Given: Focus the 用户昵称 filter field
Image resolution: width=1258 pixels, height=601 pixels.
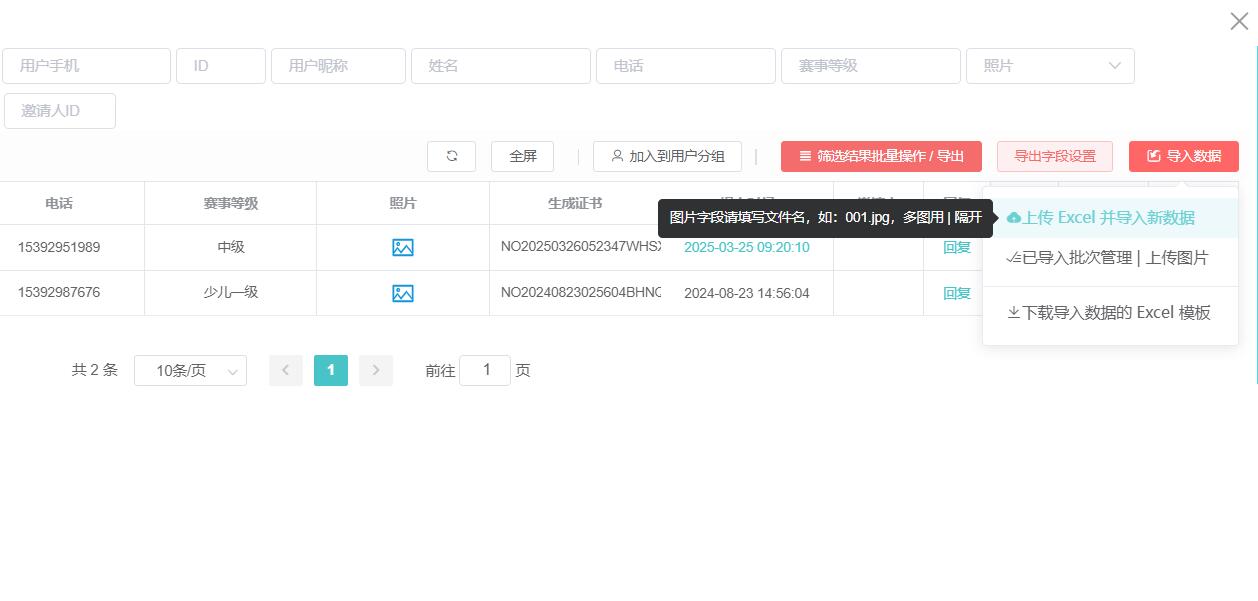Looking at the screenshot, I should click(x=338, y=65).
